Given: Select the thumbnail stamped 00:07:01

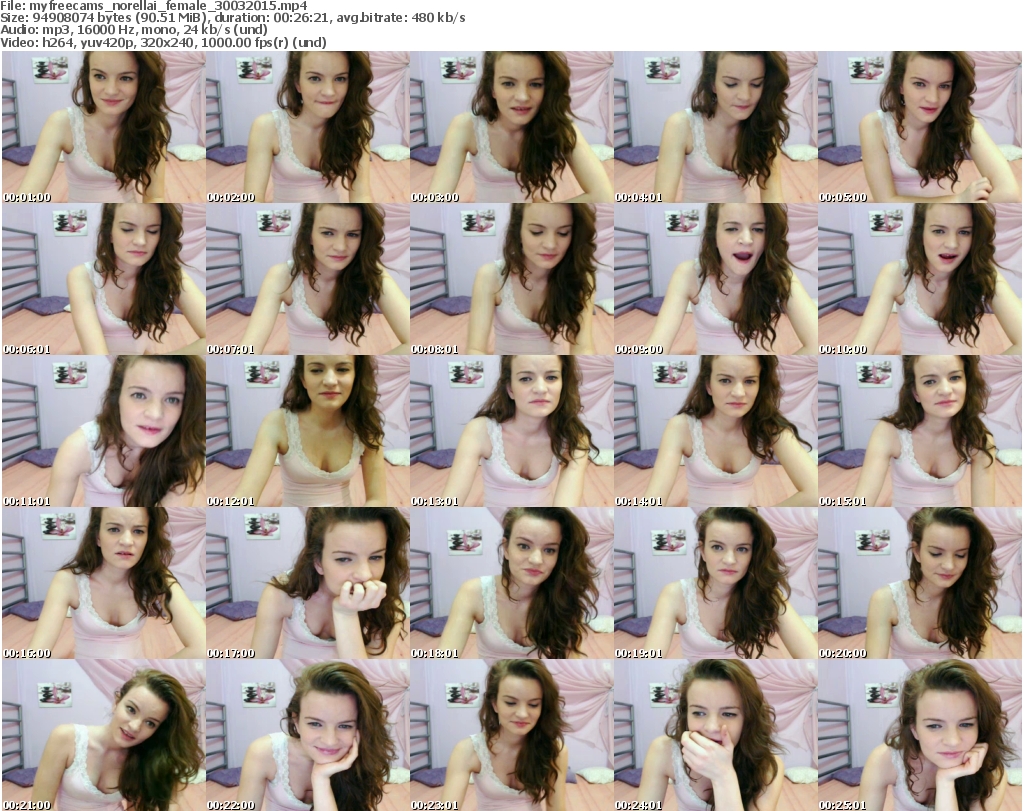Looking at the screenshot, I should point(308,279).
